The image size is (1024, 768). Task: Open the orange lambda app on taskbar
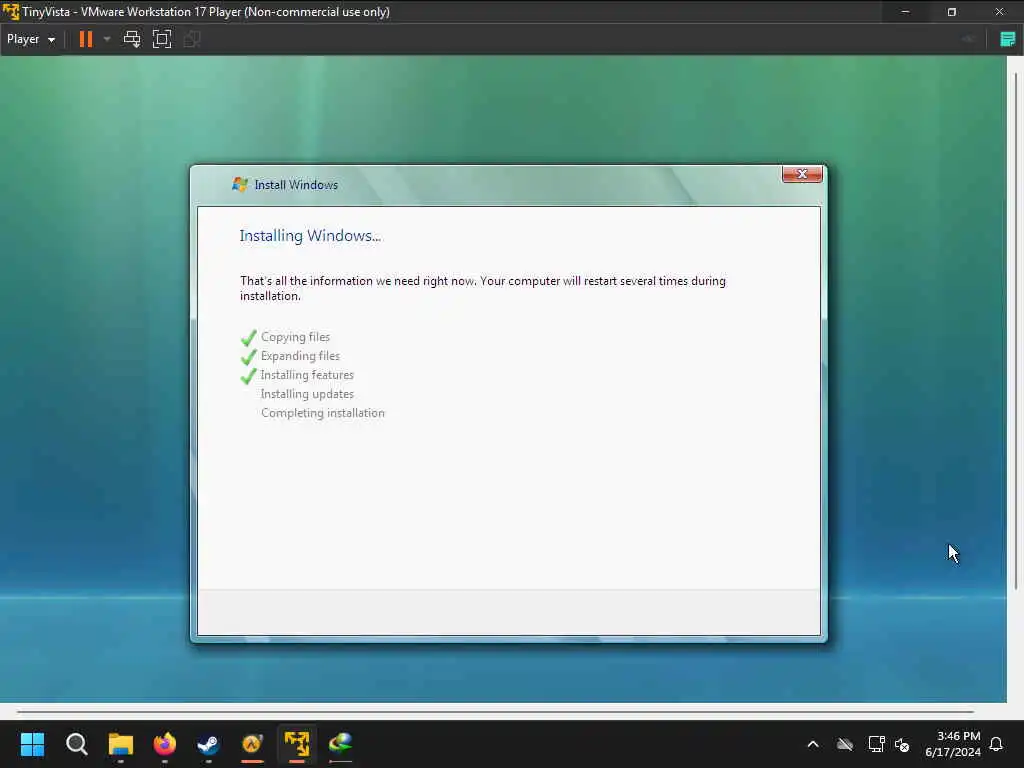(252, 744)
